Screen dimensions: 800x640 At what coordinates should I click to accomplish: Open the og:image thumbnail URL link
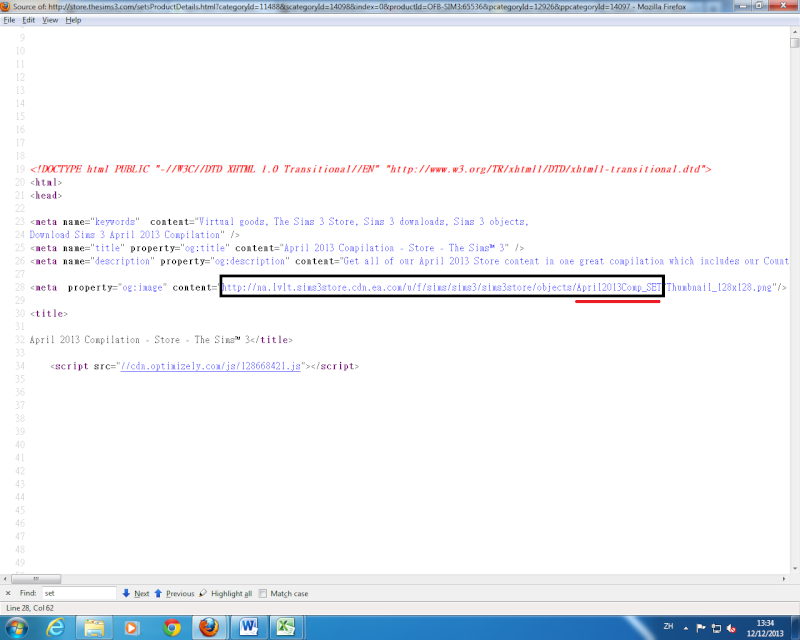(x=496, y=287)
